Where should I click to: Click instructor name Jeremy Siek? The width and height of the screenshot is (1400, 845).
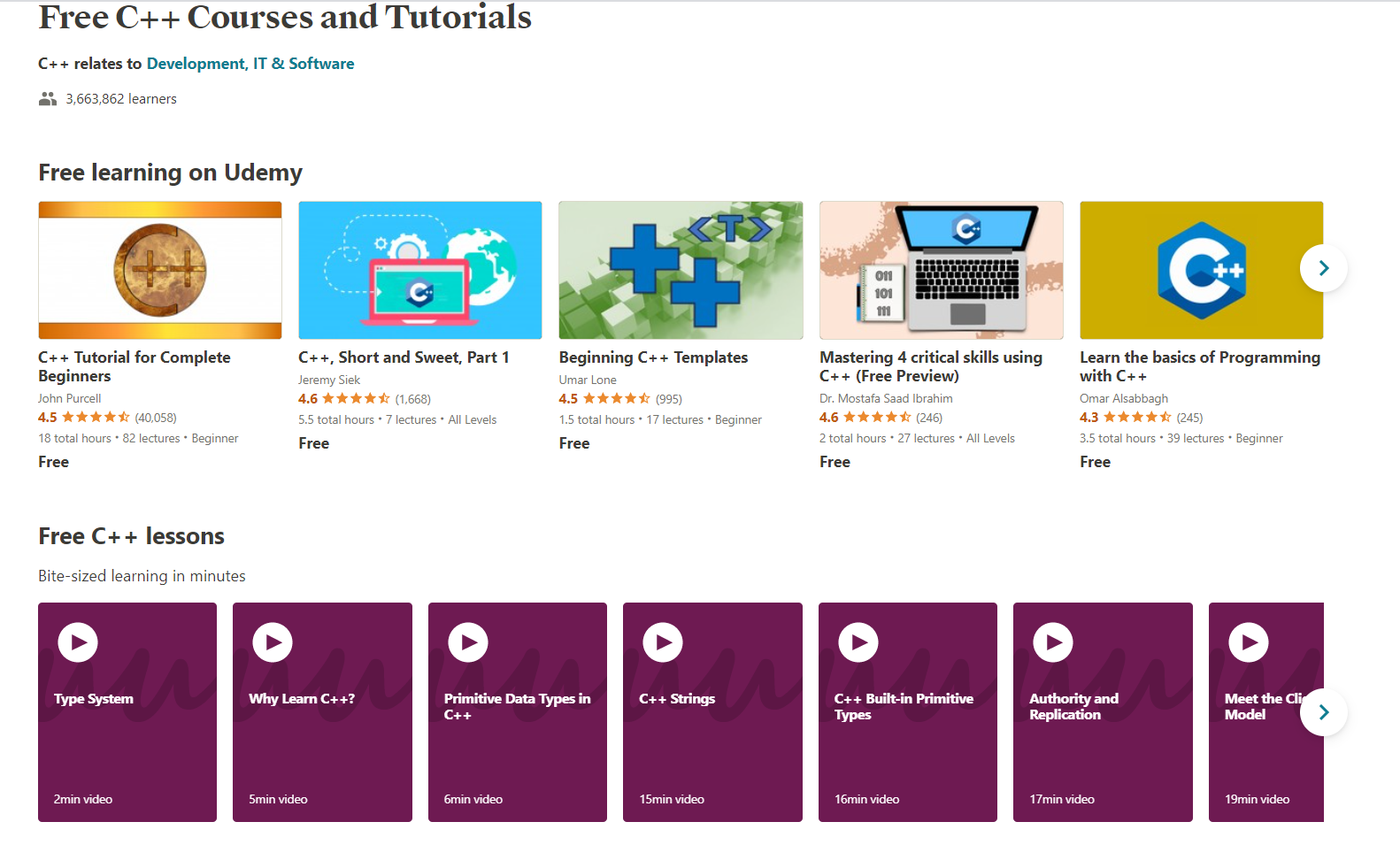tap(329, 380)
